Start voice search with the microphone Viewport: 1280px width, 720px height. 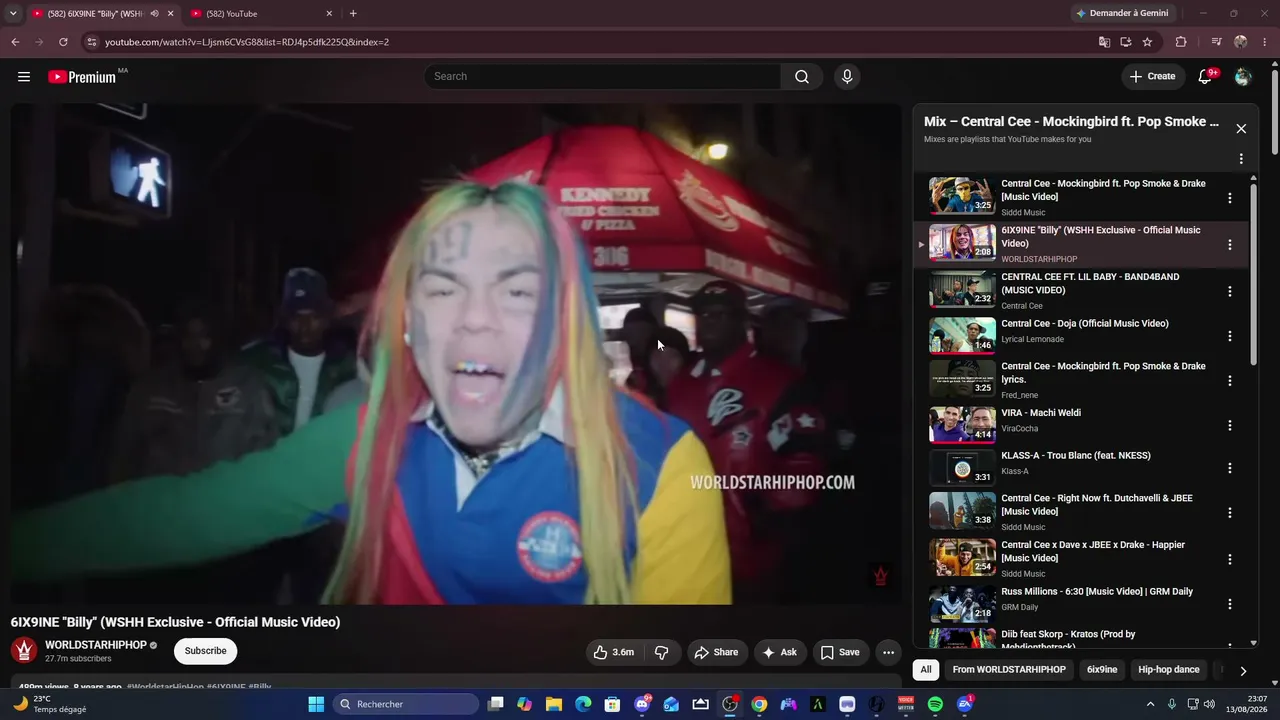[847, 77]
